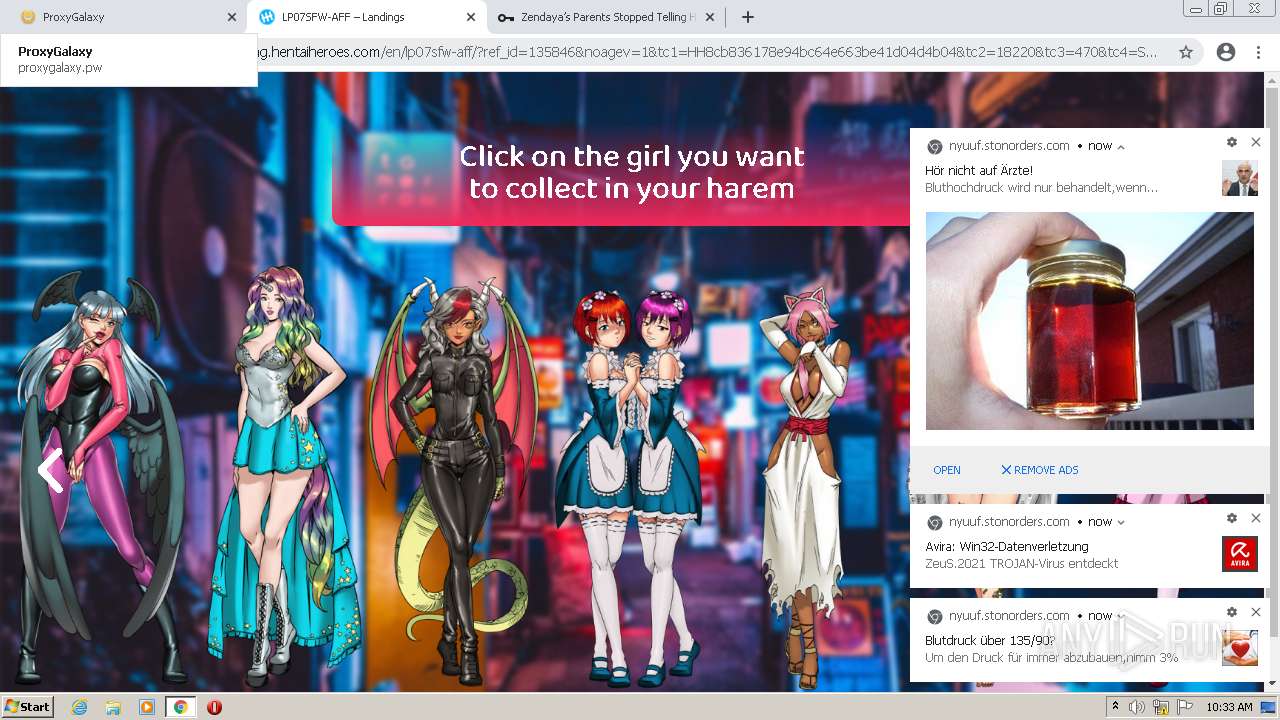The image size is (1280, 720).
Task: Switch to the LP07SFW-AFF – Landings tab
Action: click(366, 17)
